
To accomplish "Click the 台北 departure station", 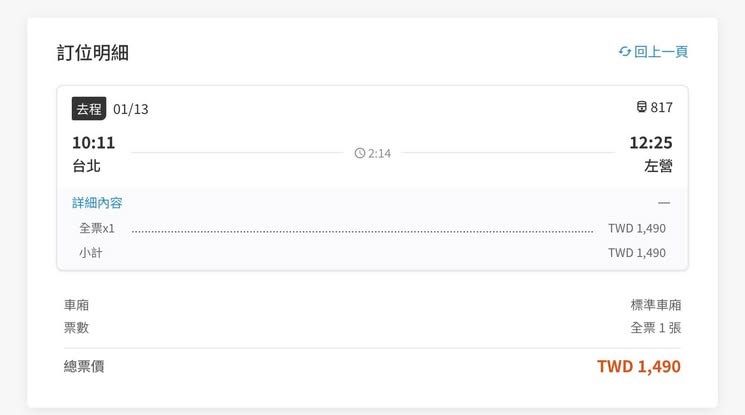I will coord(86,166).
